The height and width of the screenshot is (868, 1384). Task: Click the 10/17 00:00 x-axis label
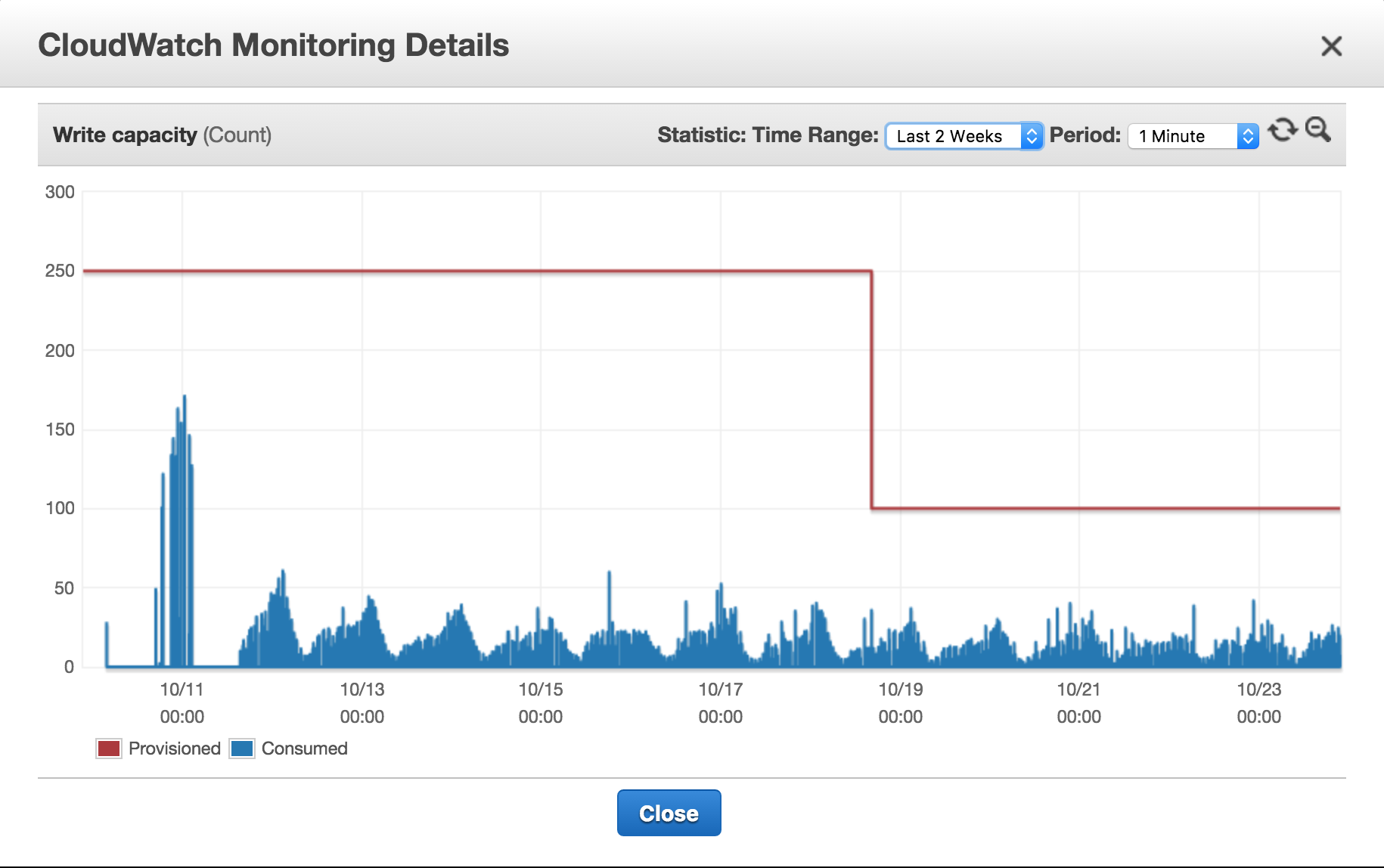pos(721,703)
